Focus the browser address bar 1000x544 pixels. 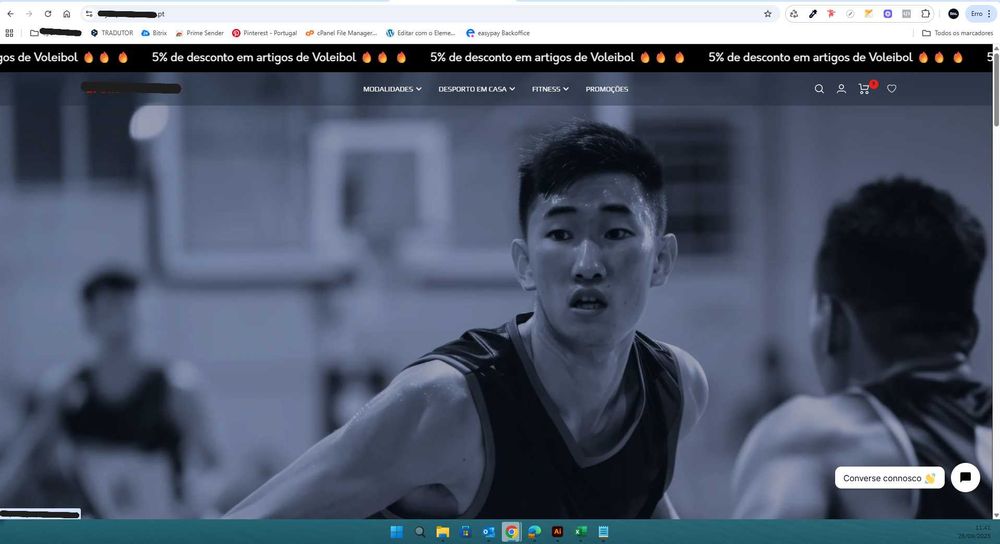coord(427,13)
